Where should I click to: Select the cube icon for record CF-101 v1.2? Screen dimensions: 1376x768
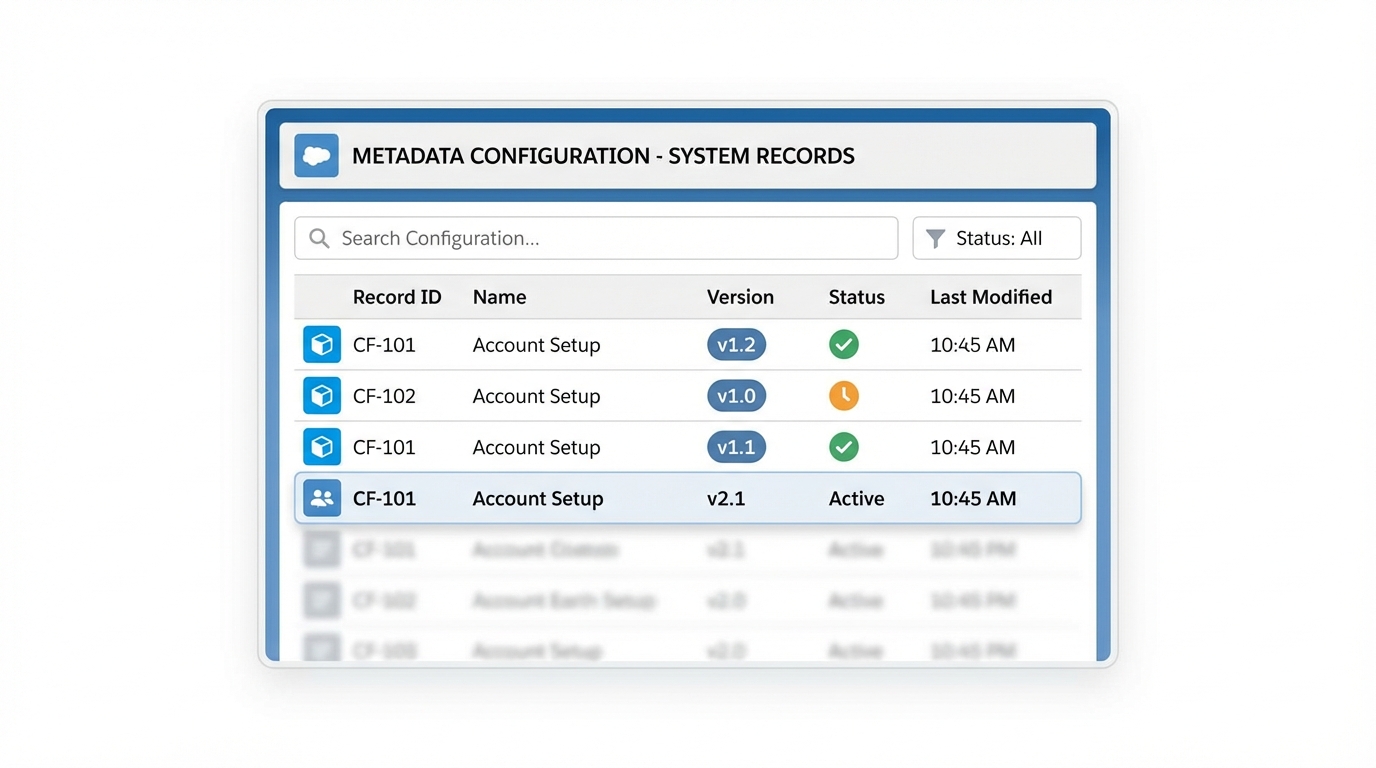[x=322, y=344]
